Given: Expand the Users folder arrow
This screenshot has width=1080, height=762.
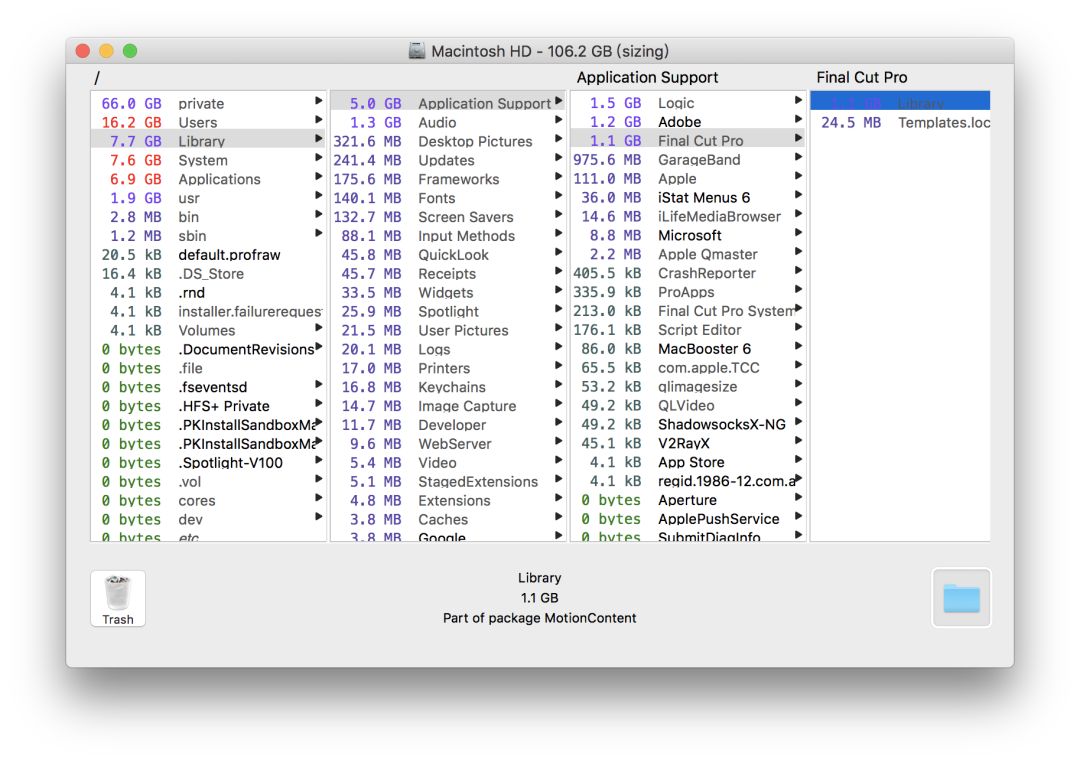Looking at the screenshot, I should click(x=318, y=120).
